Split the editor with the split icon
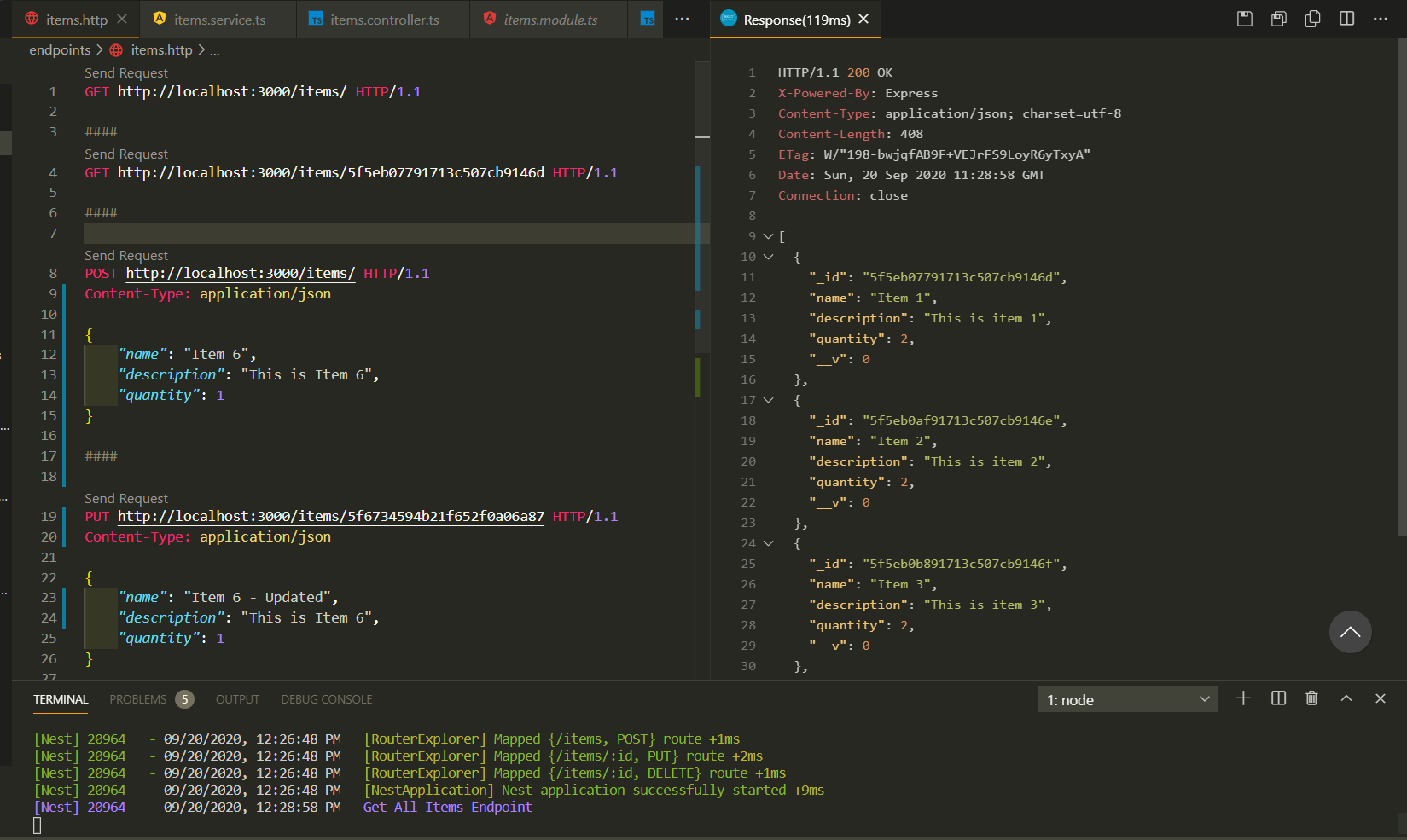1407x840 pixels. coord(1346,18)
